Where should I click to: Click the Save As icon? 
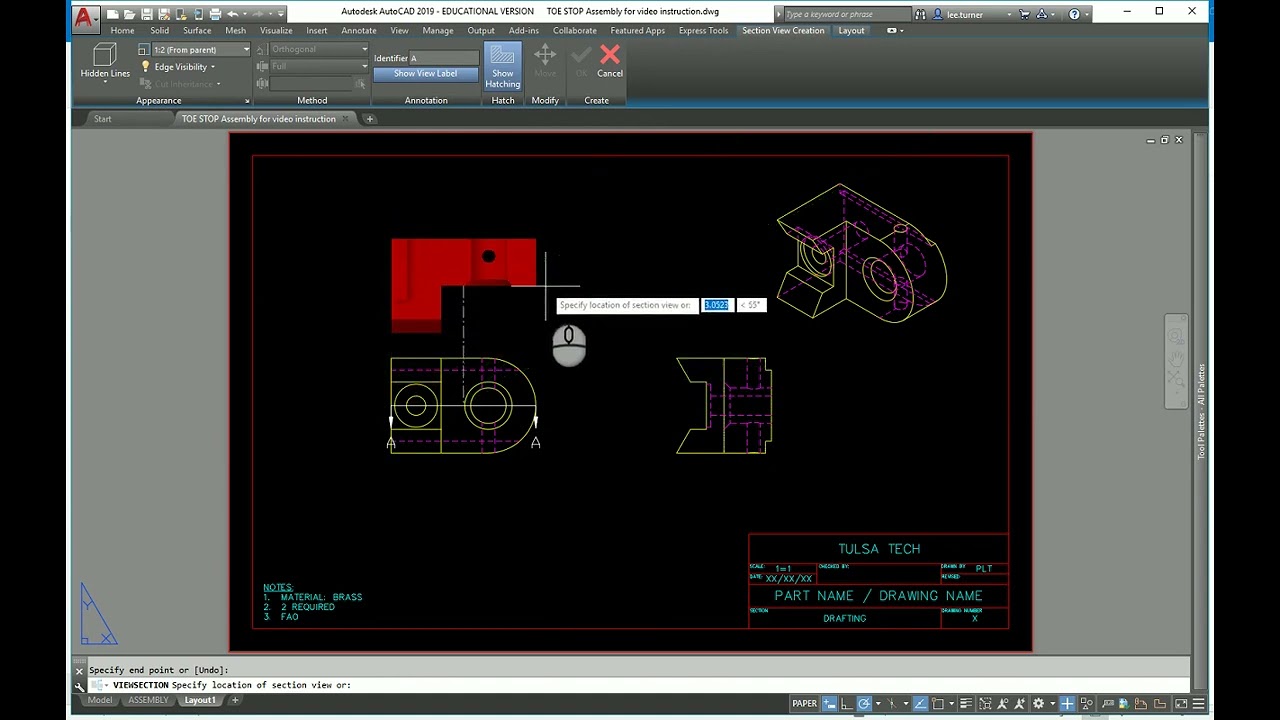coord(164,14)
